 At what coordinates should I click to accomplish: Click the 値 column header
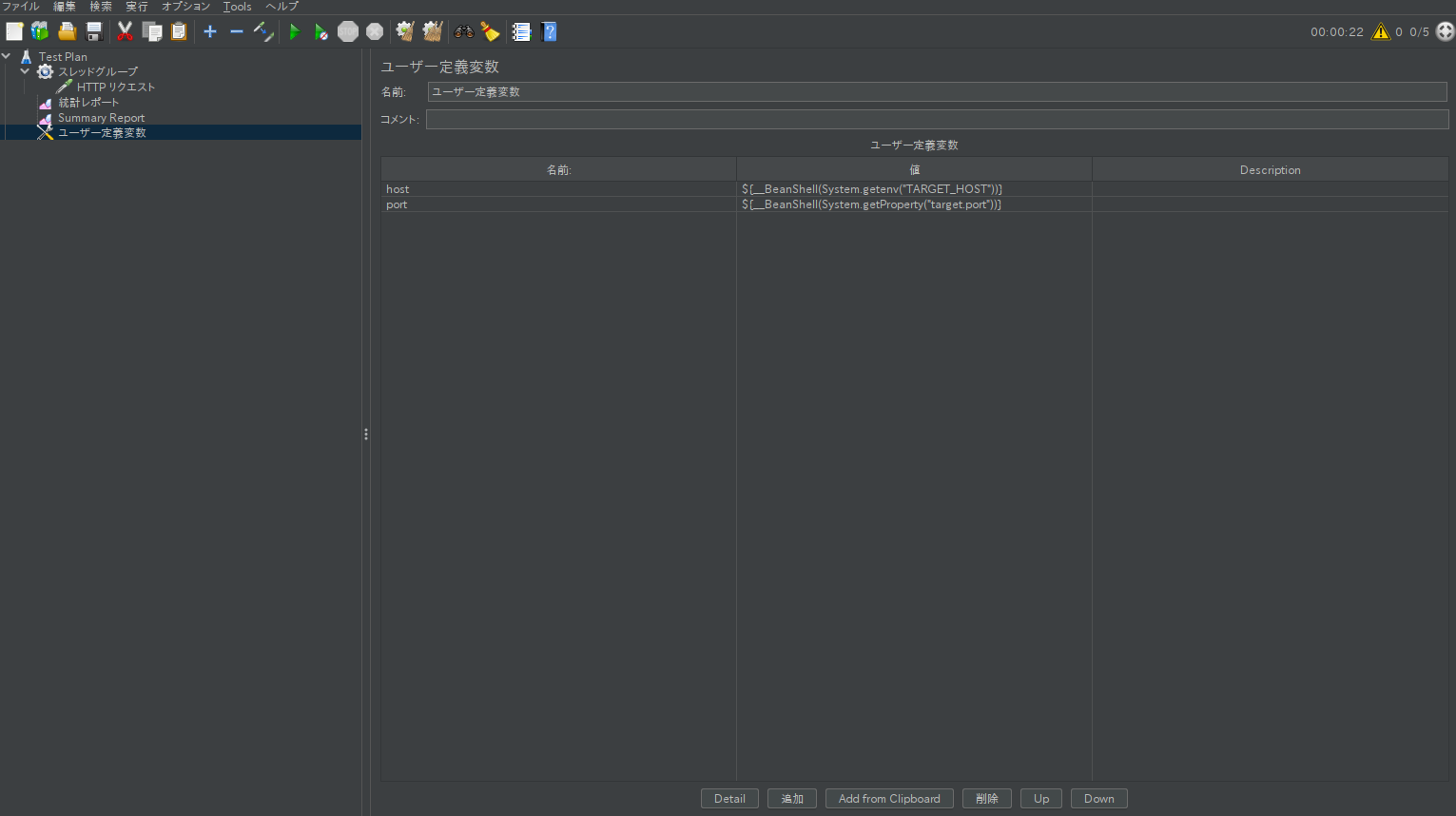(914, 170)
